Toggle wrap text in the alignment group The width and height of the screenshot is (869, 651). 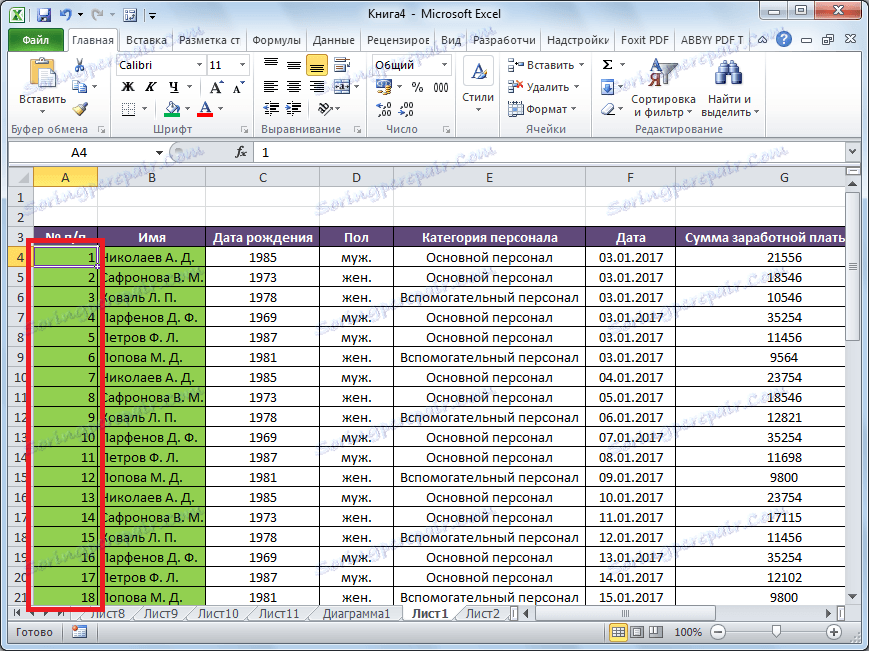342,62
